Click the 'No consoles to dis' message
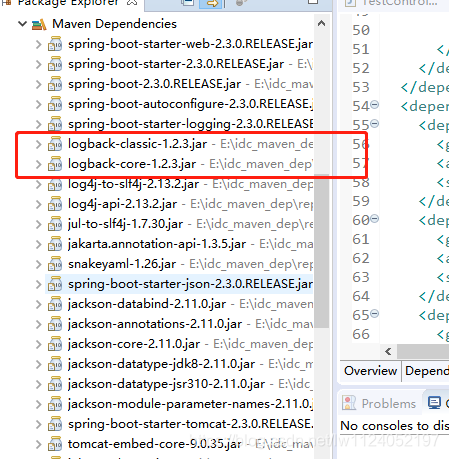The image size is (449, 459). (x=395, y=426)
